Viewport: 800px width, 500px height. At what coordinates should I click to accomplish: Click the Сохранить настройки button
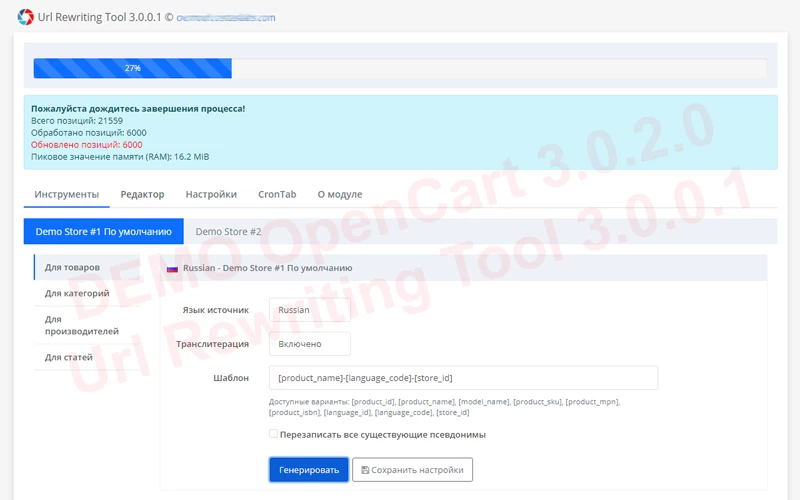pos(412,470)
